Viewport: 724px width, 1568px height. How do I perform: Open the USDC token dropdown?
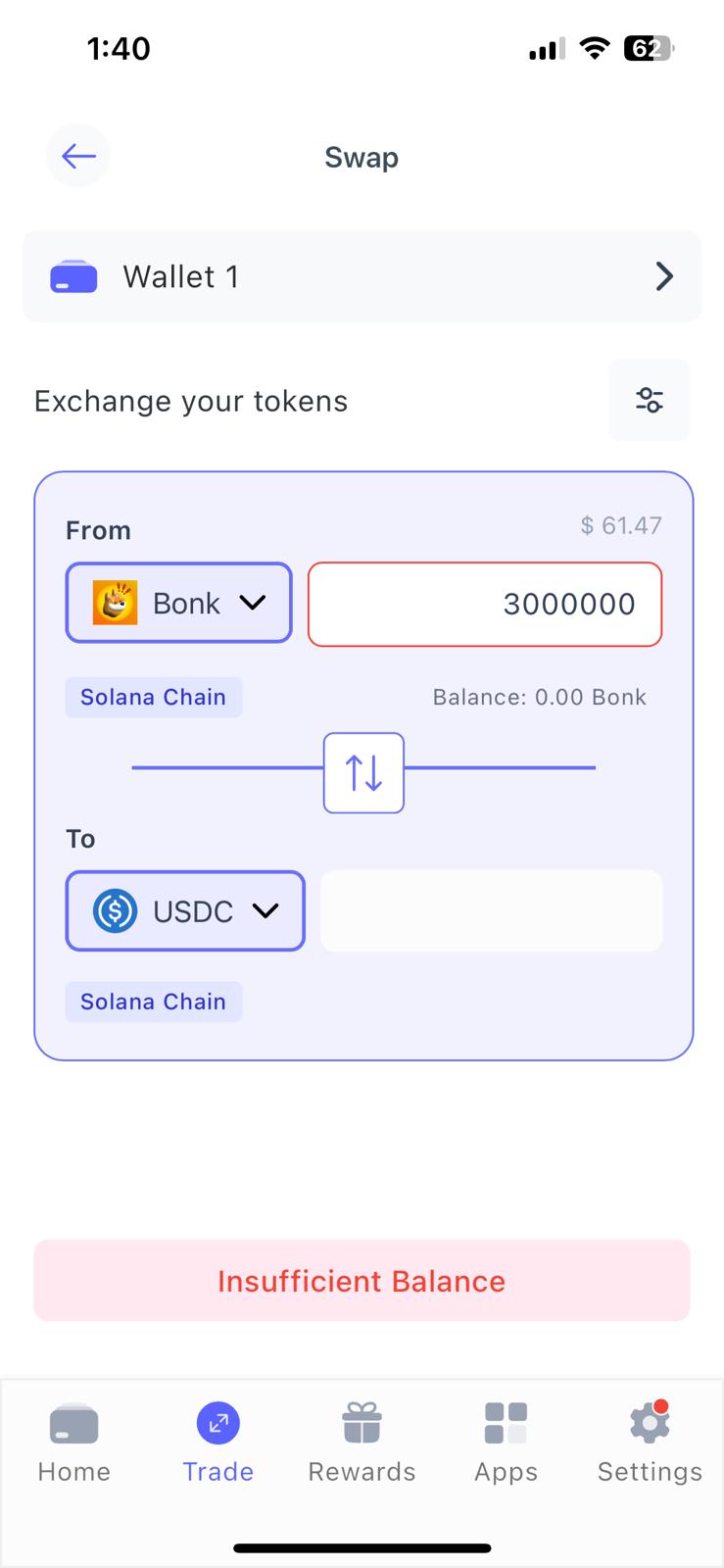click(265, 910)
